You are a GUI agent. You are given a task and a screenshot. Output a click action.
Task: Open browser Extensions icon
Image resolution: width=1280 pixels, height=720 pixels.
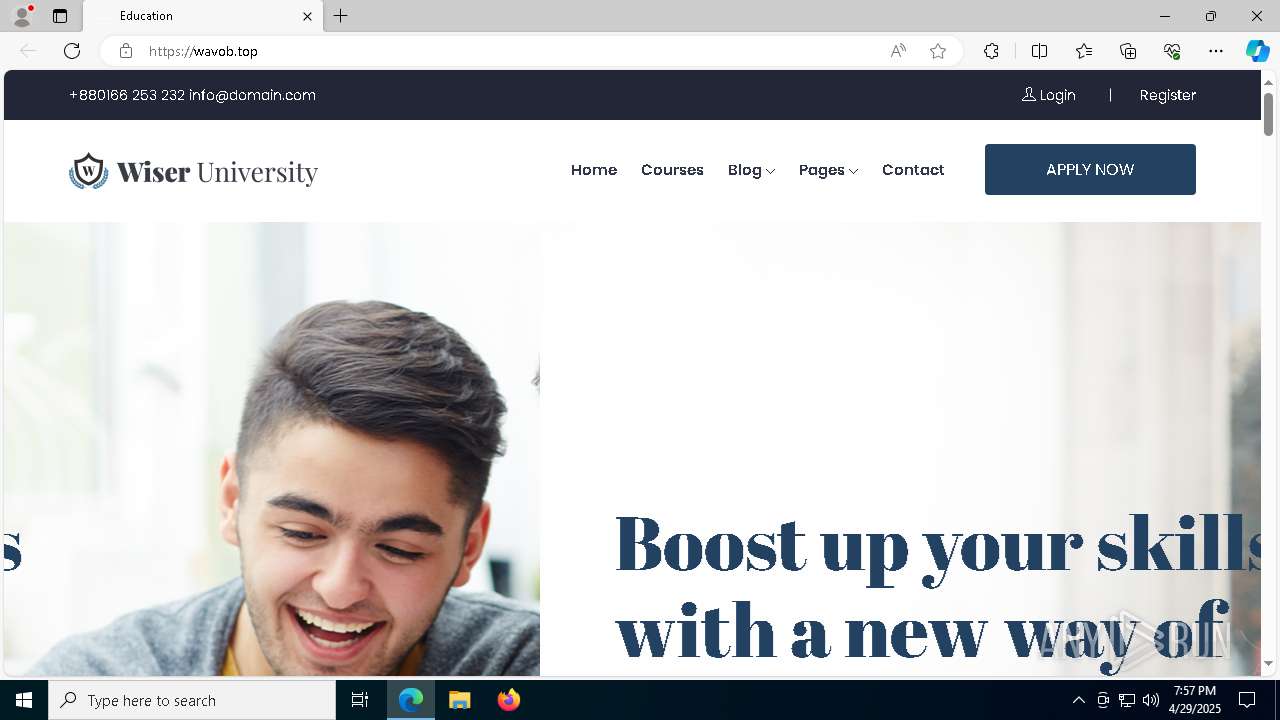(x=991, y=51)
